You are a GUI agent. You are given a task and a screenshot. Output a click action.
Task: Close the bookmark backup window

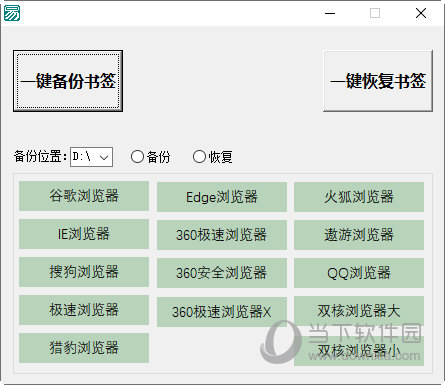click(x=421, y=13)
